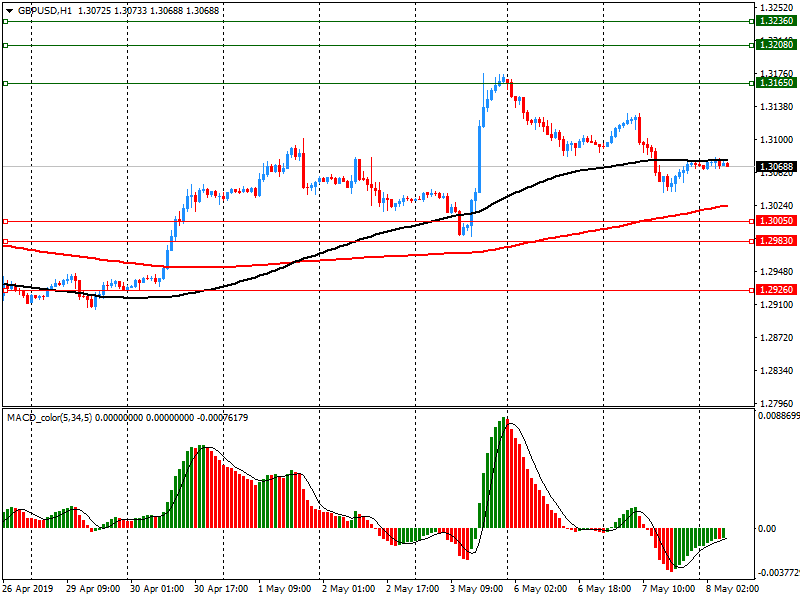This screenshot has height=600, width=800.
Task: Select the red horizontal line at 1.29260
Action: 400,290
